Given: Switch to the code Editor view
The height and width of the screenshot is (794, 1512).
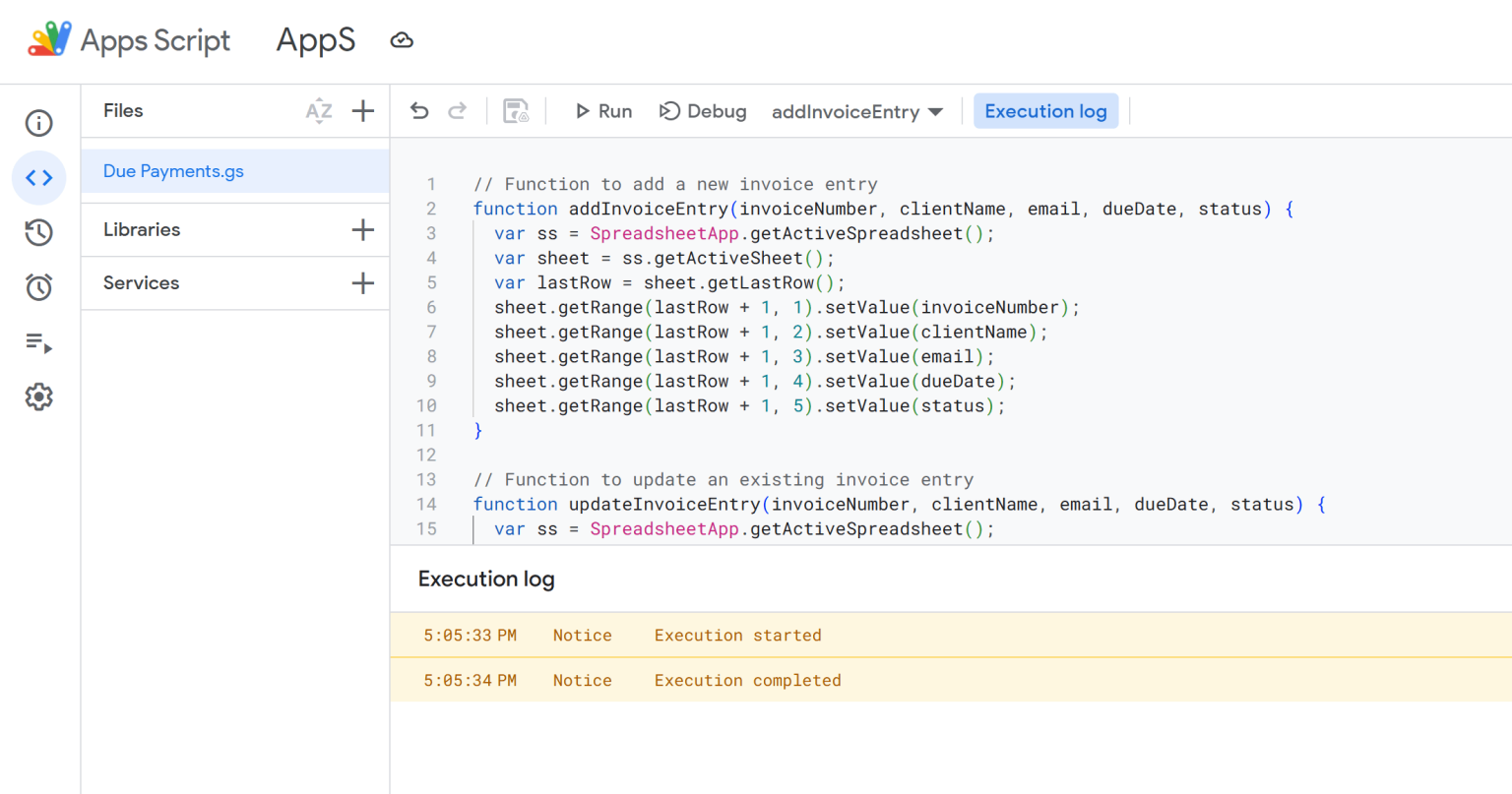Looking at the screenshot, I should [x=38, y=178].
